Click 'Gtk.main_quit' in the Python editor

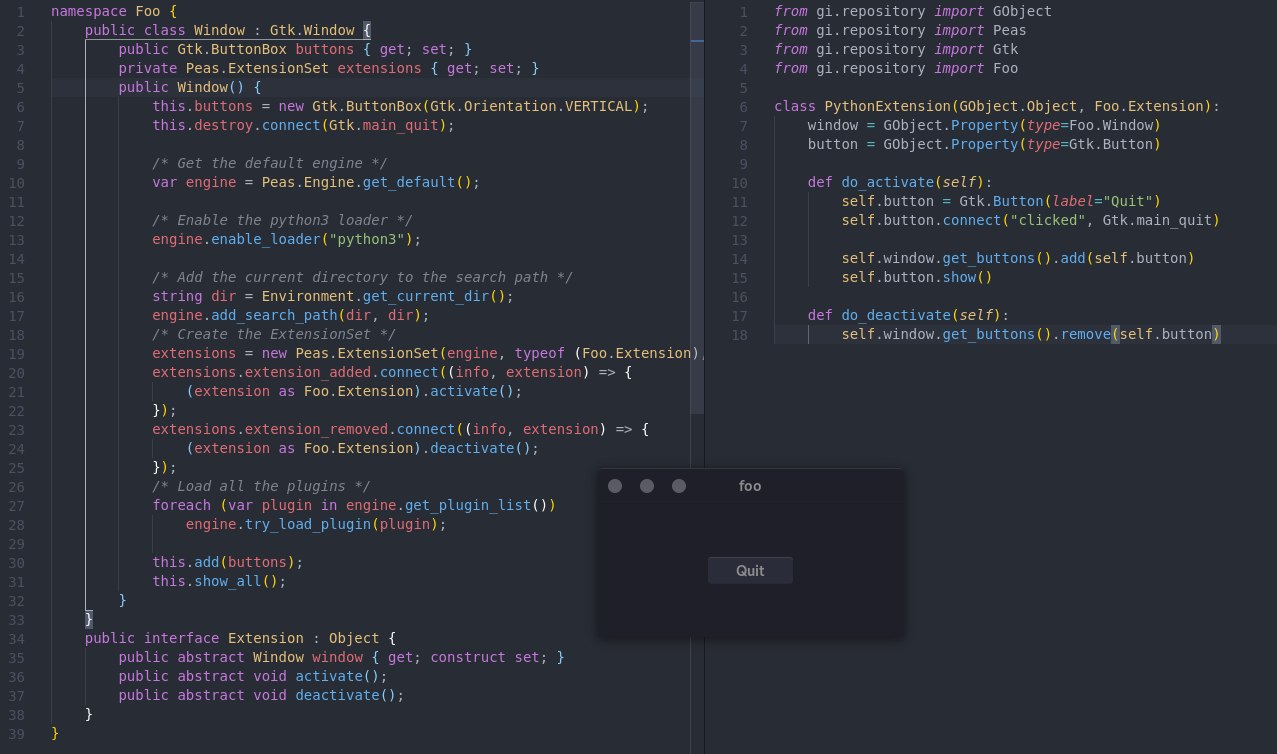click(x=1156, y=220)
